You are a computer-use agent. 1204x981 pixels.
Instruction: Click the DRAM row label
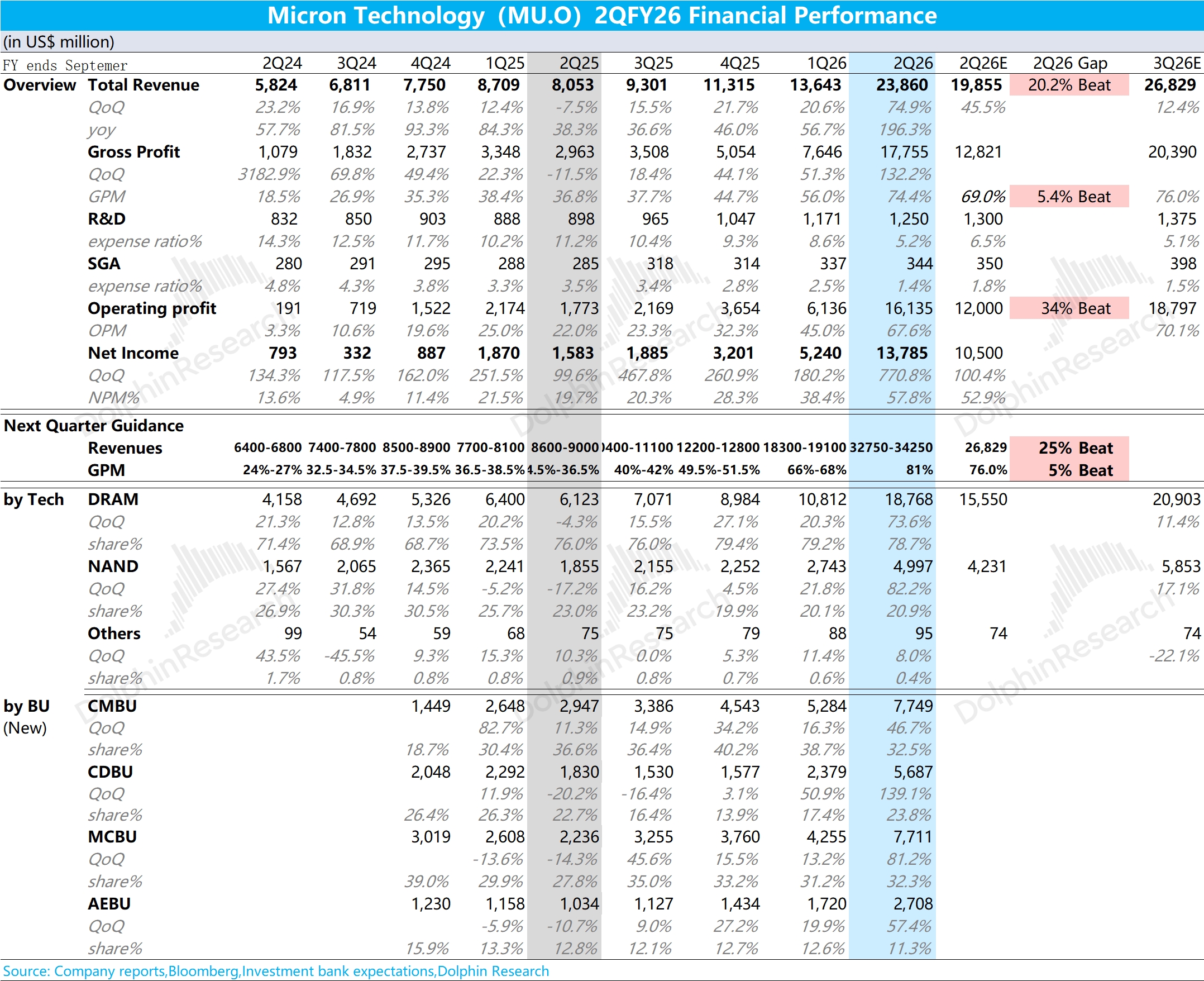(x=113, y=499)
